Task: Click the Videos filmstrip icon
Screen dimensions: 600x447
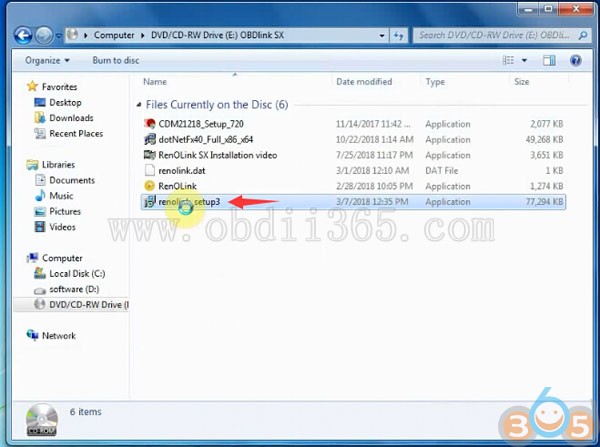Action: (40, 227)
